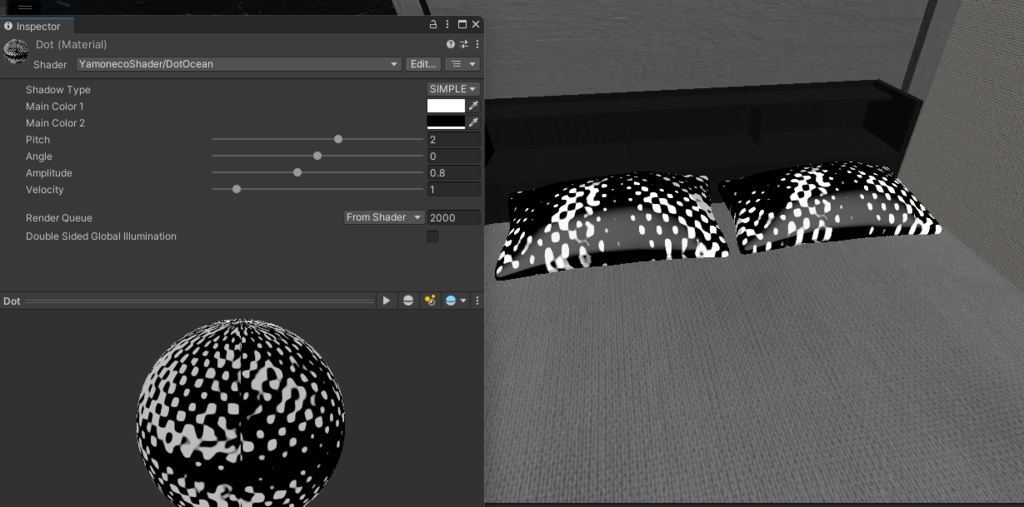Click the Amplitude value field
1024x507 pixels.
pyautogui.click(x=454, y=173)
